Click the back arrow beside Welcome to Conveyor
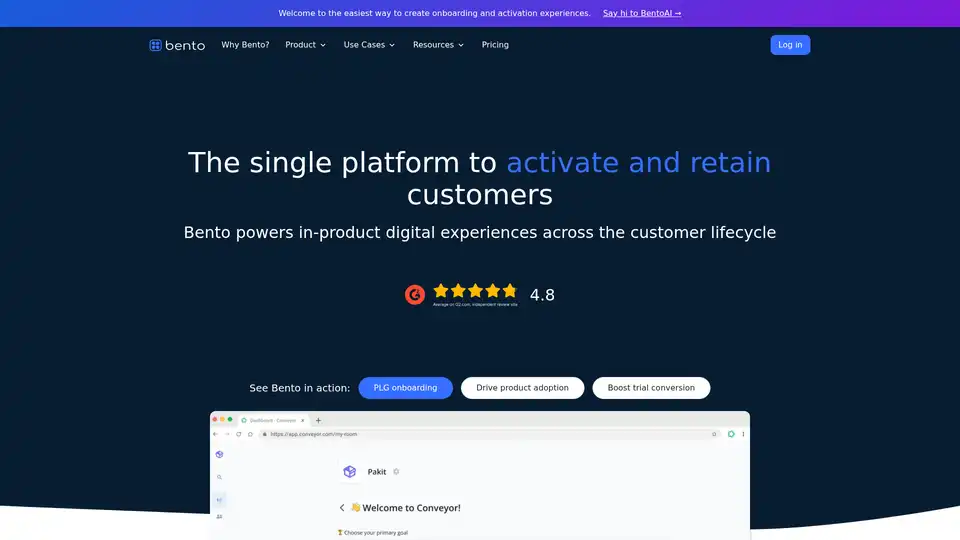This screenshot has width=960, height=540. pos(341,508)
